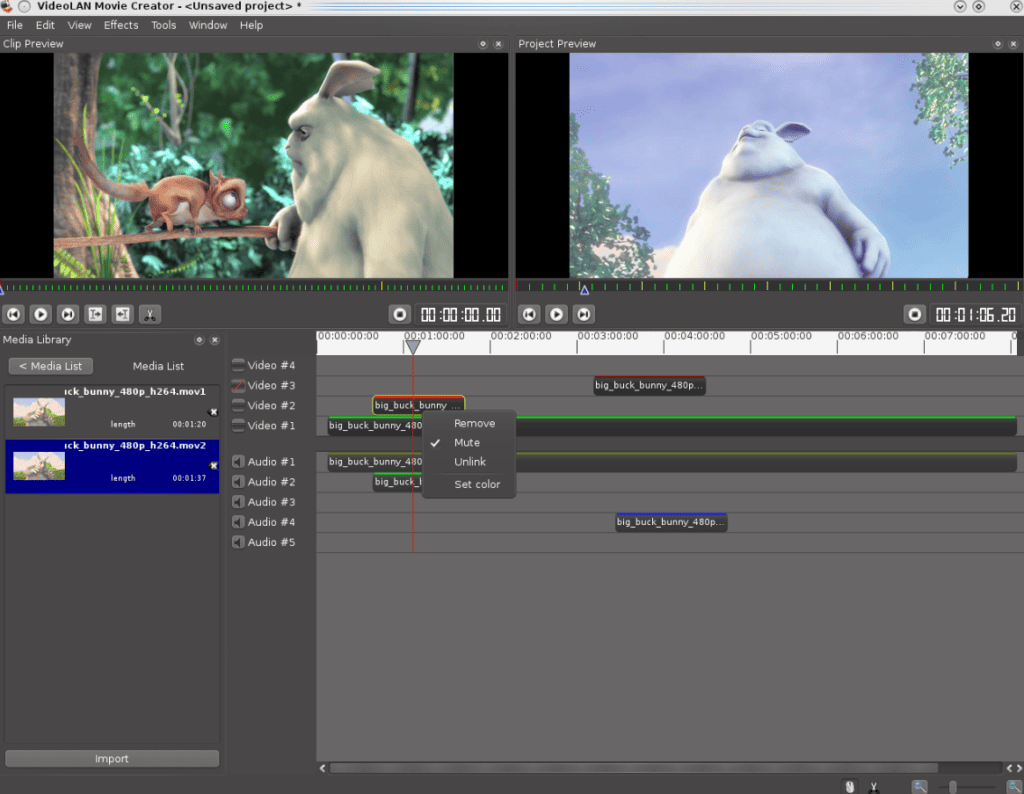Click the '< Media List' back button

50,366
